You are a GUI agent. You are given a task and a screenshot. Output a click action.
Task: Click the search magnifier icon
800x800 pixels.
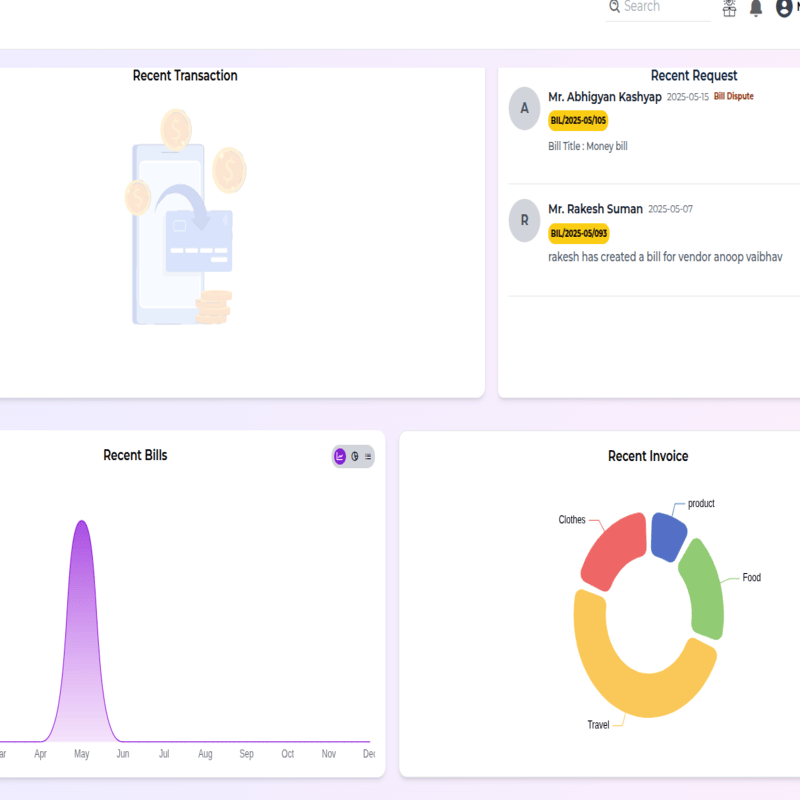click(613, 7)
